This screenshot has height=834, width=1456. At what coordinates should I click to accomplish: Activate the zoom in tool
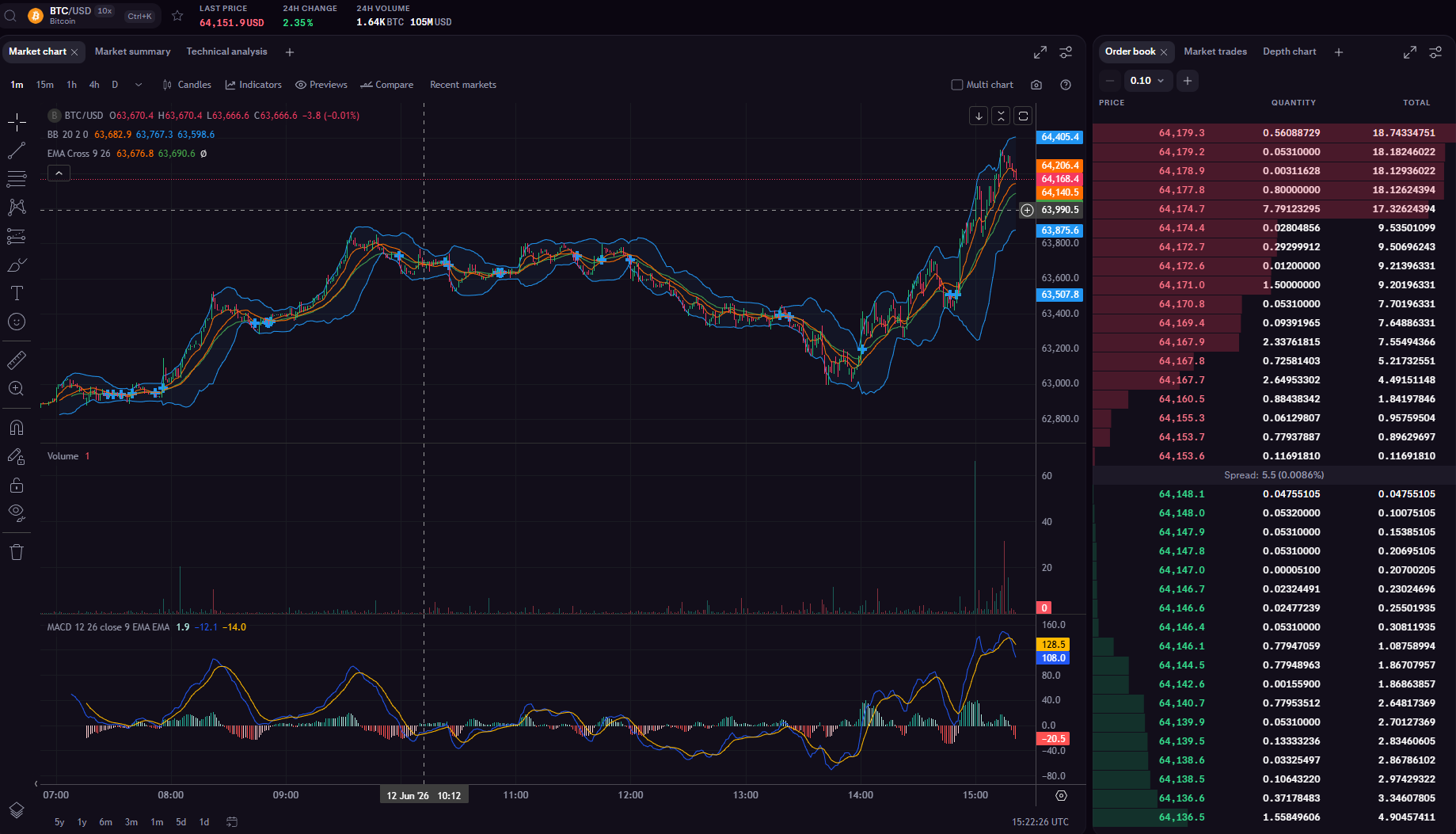pyautogui.click(x=17, y=389)
